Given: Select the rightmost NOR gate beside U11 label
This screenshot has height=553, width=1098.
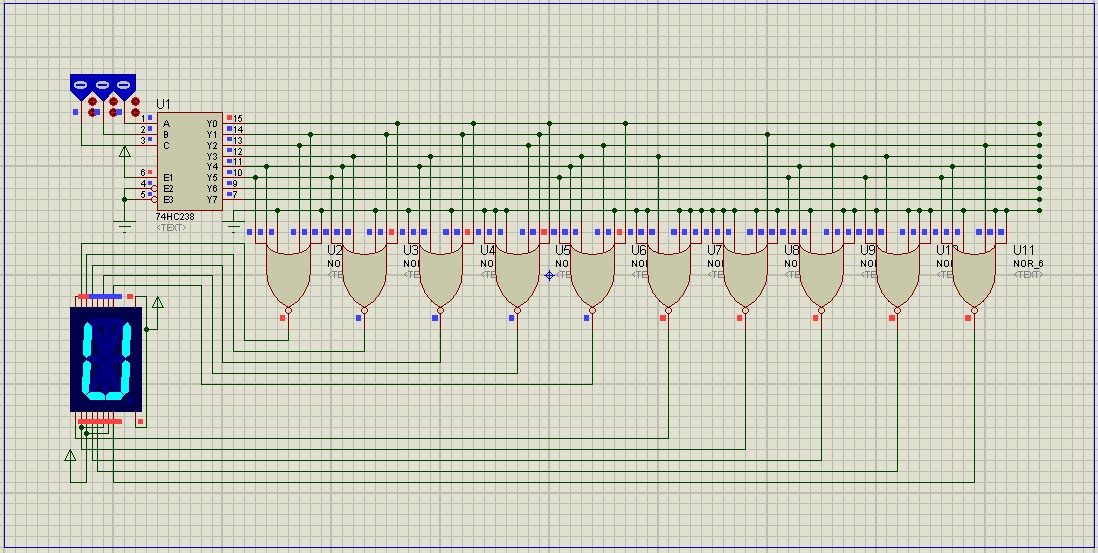Looking at the screenshot, I should click(x=973, y=277).
